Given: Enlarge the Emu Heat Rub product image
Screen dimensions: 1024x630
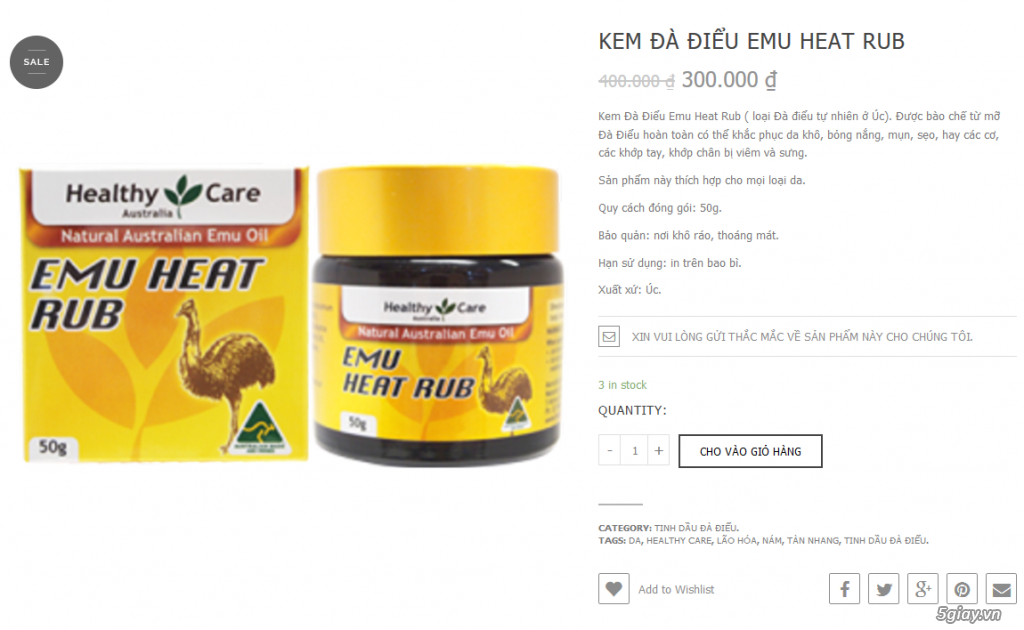Looking at the screenshot, I should (291, 315).
